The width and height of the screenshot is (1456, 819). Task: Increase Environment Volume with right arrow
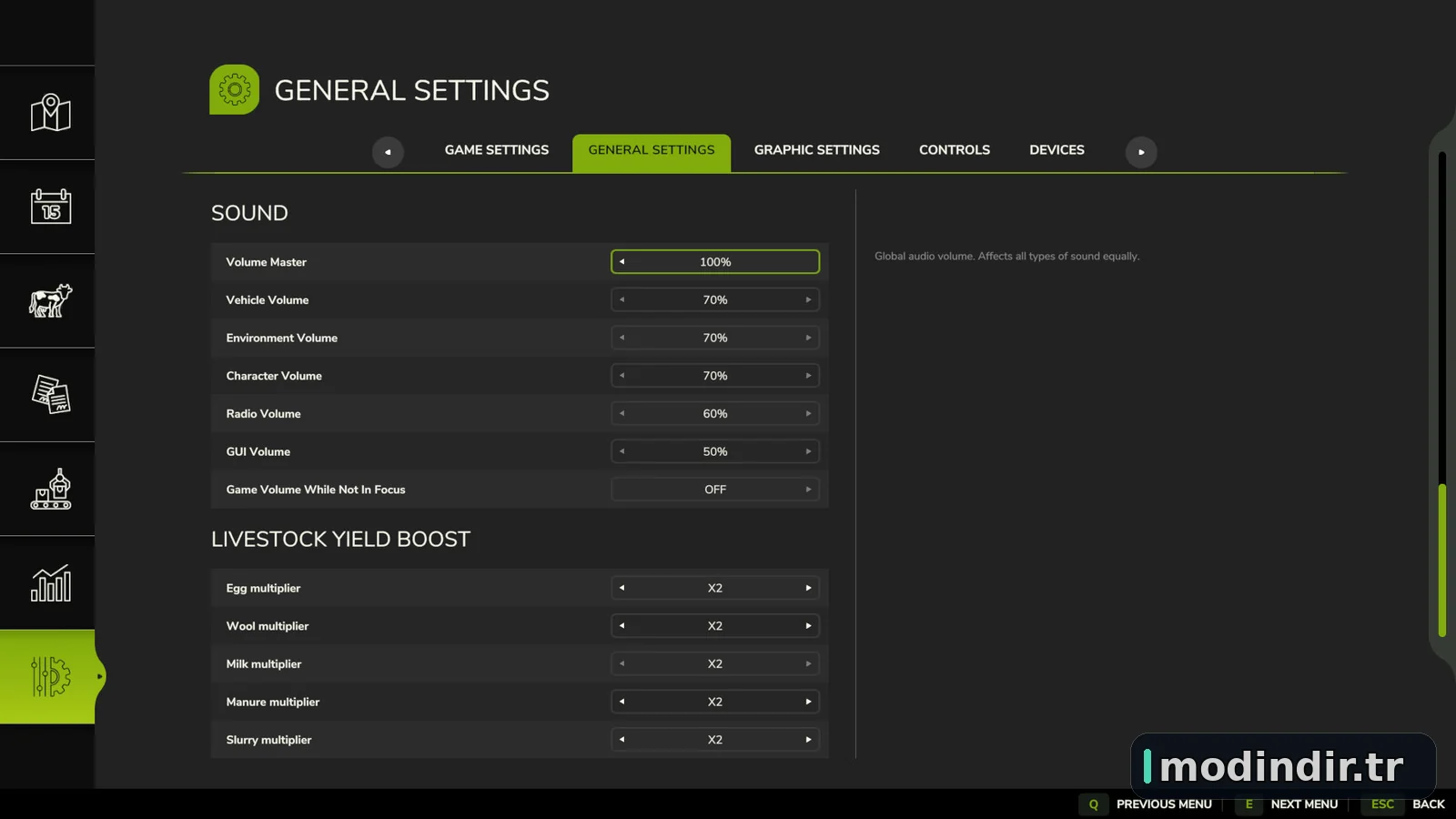coord(808,338)
